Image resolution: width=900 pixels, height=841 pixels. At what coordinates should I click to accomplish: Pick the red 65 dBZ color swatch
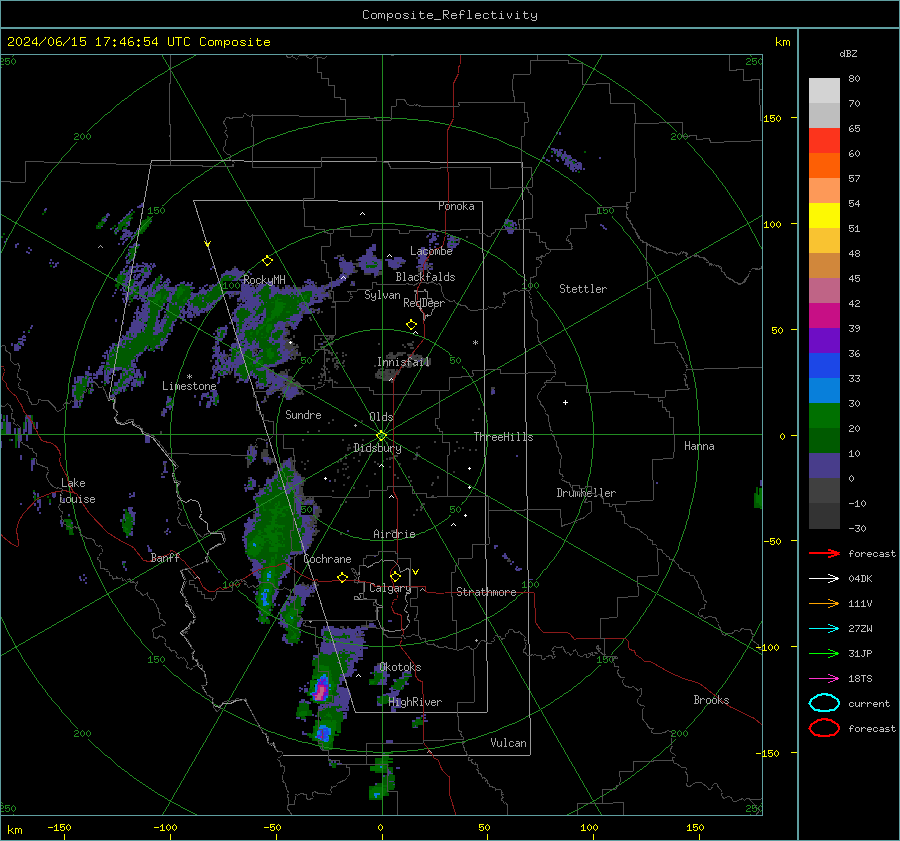pyautogui.click(x=824, y=140)
